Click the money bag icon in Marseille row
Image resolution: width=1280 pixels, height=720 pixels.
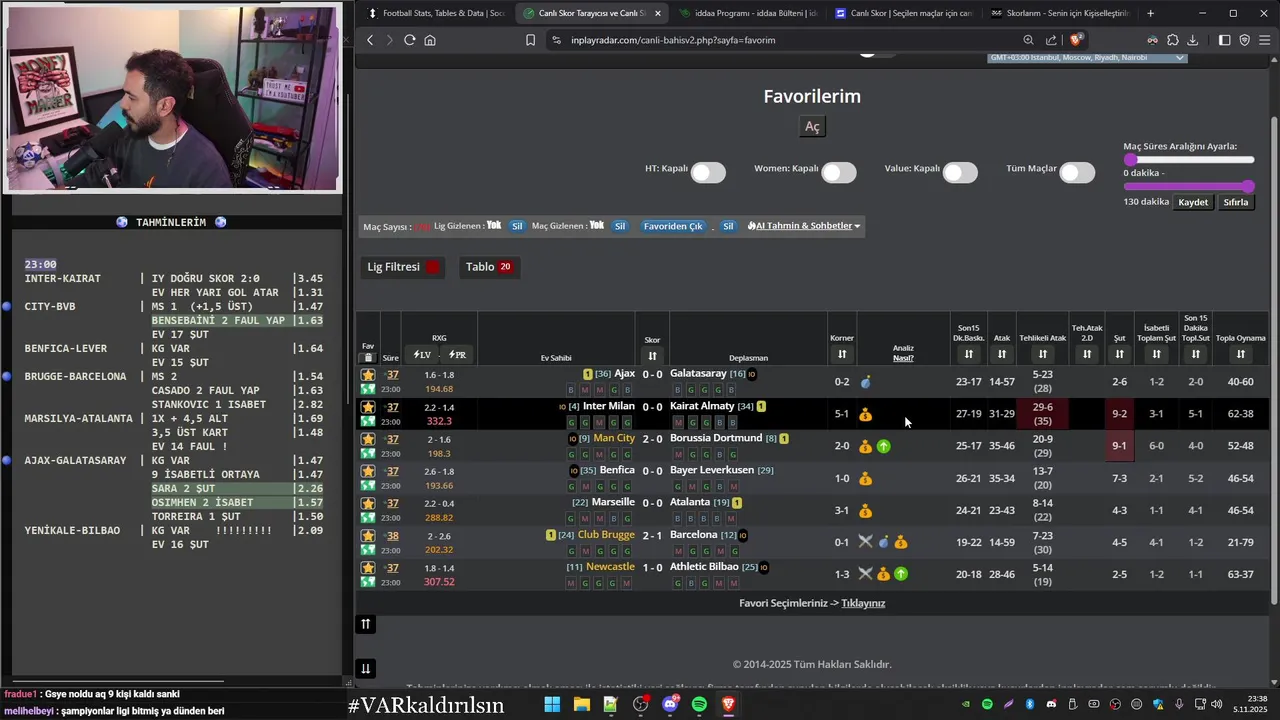tap(866, 511)
